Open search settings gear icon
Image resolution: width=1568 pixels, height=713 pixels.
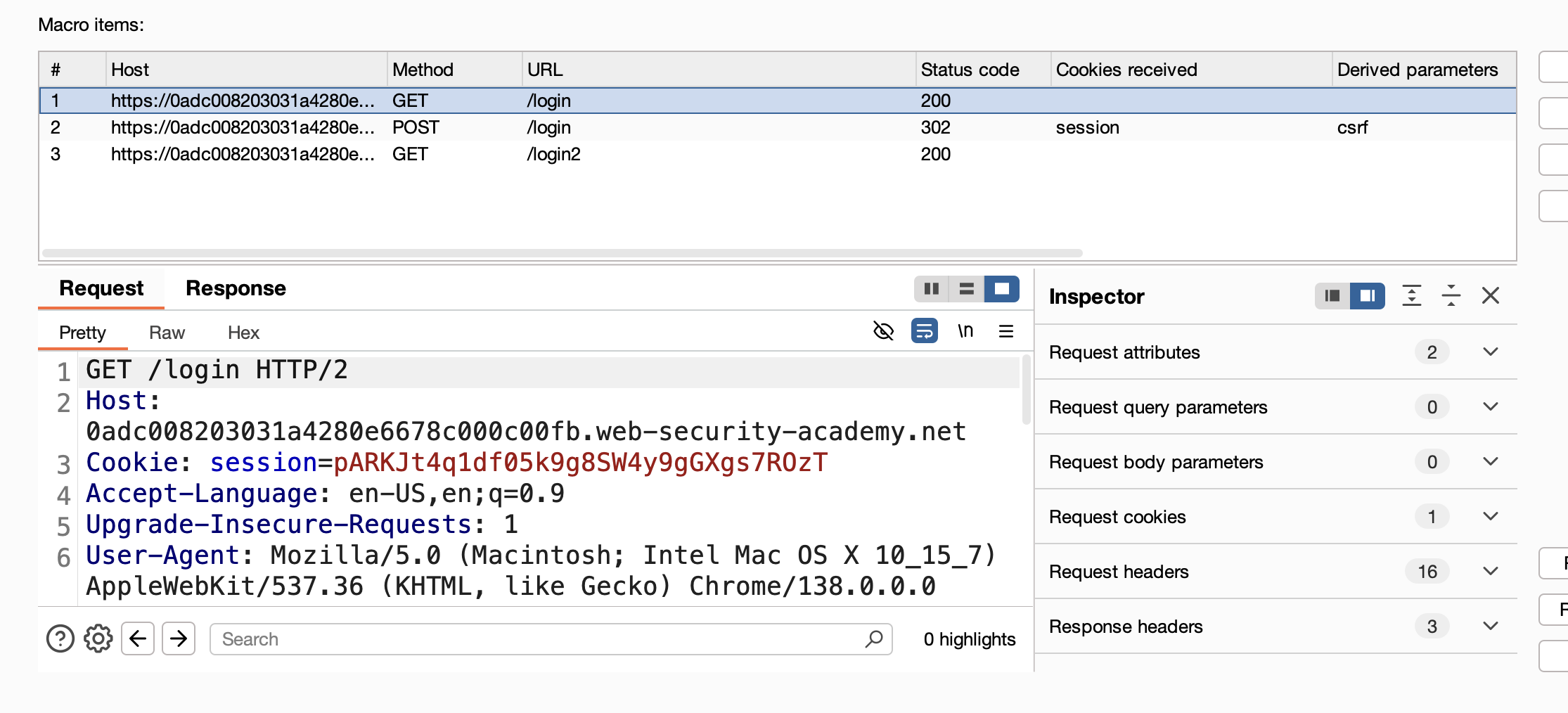coord(98,638)
